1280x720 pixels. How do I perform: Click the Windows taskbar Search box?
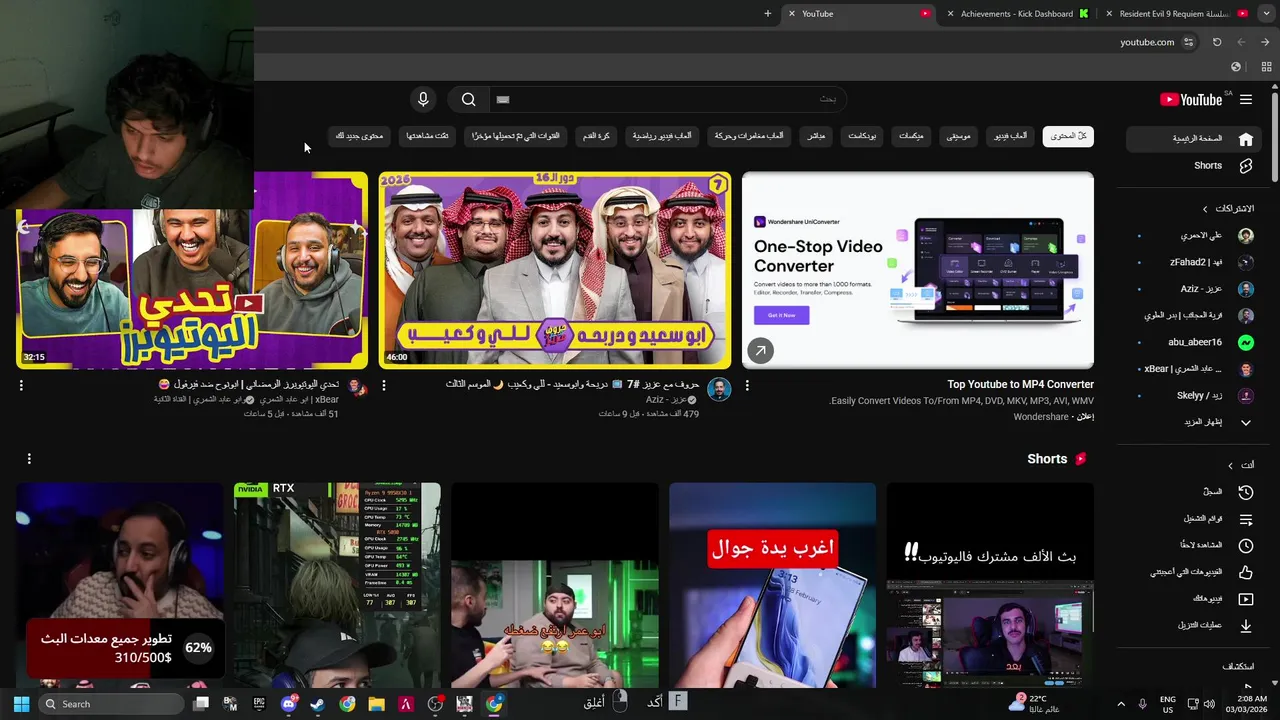coord(110,704)
